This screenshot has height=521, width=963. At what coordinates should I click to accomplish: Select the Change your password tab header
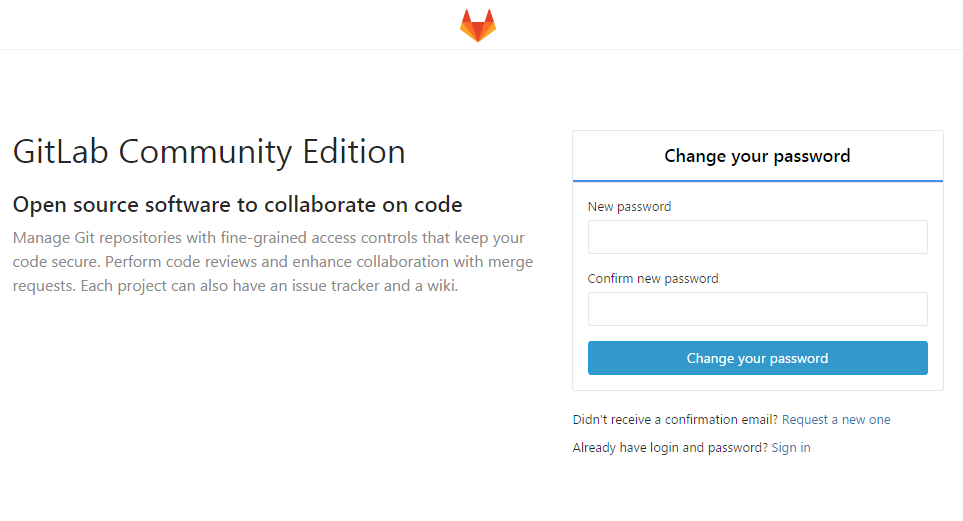[x=757, y=156]
